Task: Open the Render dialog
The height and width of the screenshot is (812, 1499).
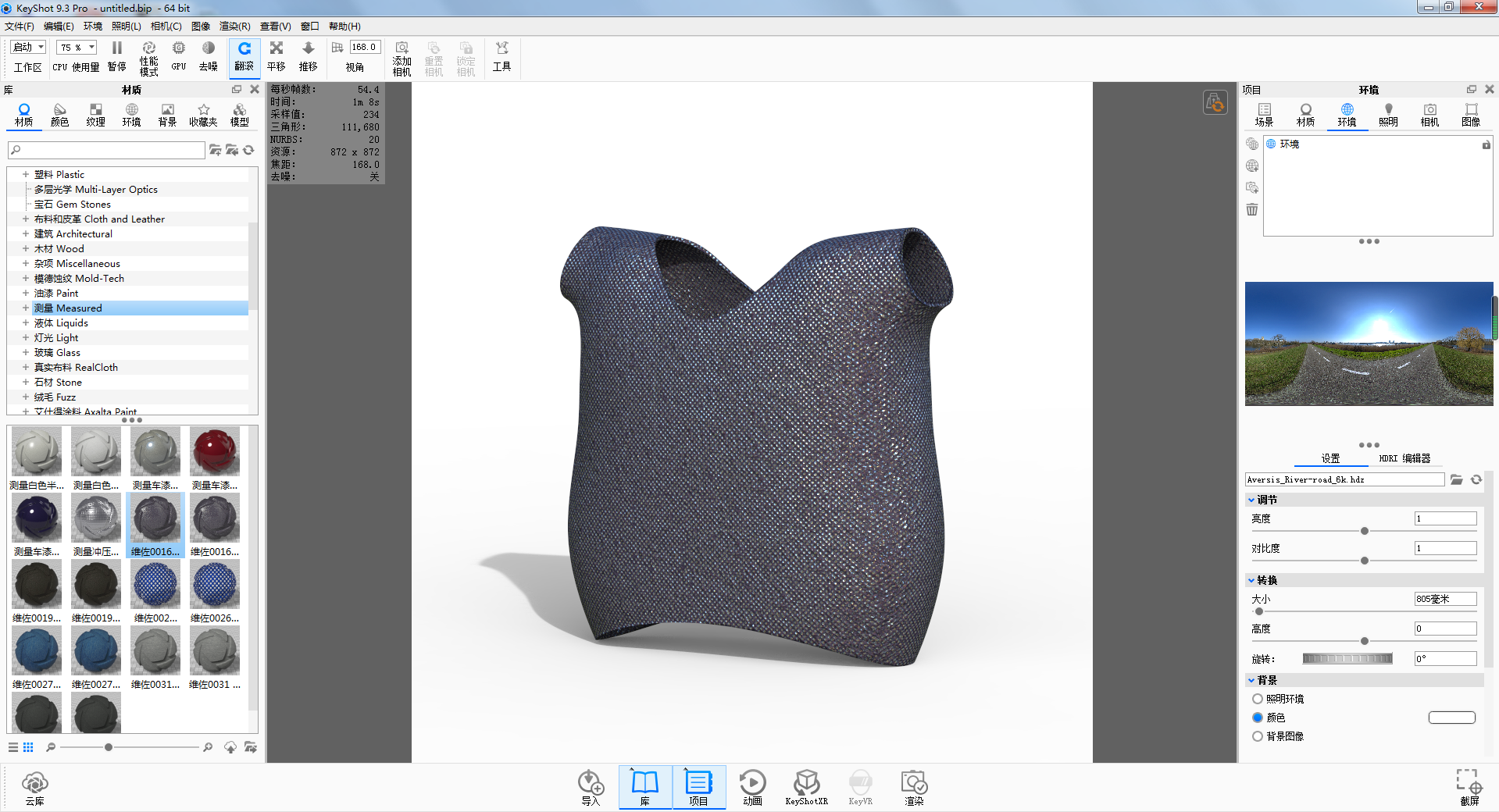Action: pos(914,787)
